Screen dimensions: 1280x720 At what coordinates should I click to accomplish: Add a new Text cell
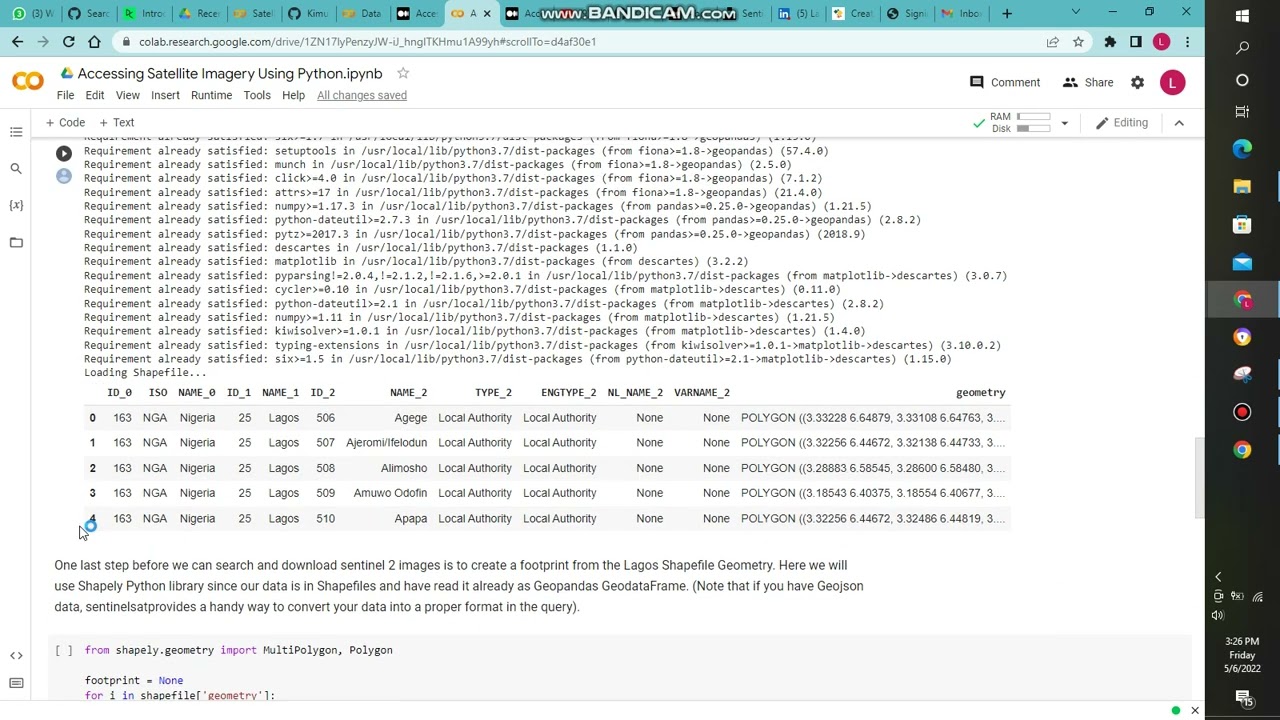tap(117, 123)
